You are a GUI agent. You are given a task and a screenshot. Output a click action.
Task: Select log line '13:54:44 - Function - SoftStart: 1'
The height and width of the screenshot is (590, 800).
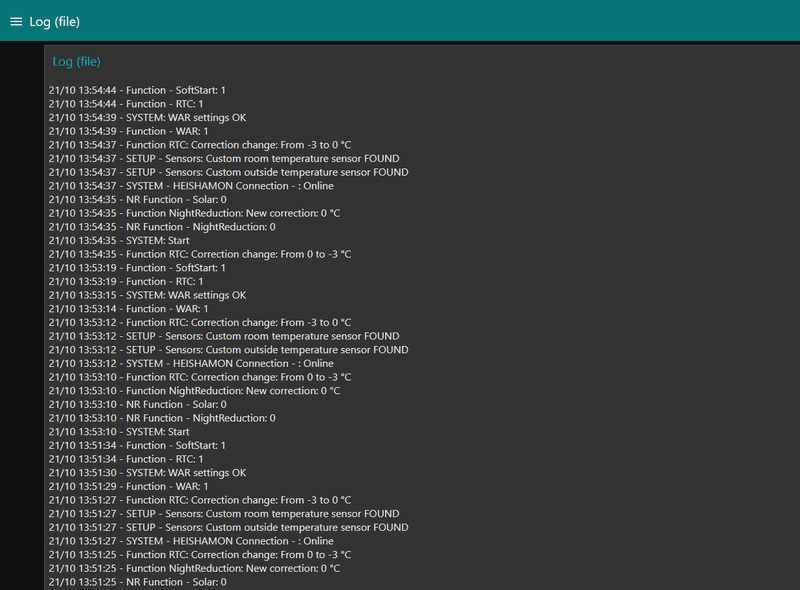[137, 90]
